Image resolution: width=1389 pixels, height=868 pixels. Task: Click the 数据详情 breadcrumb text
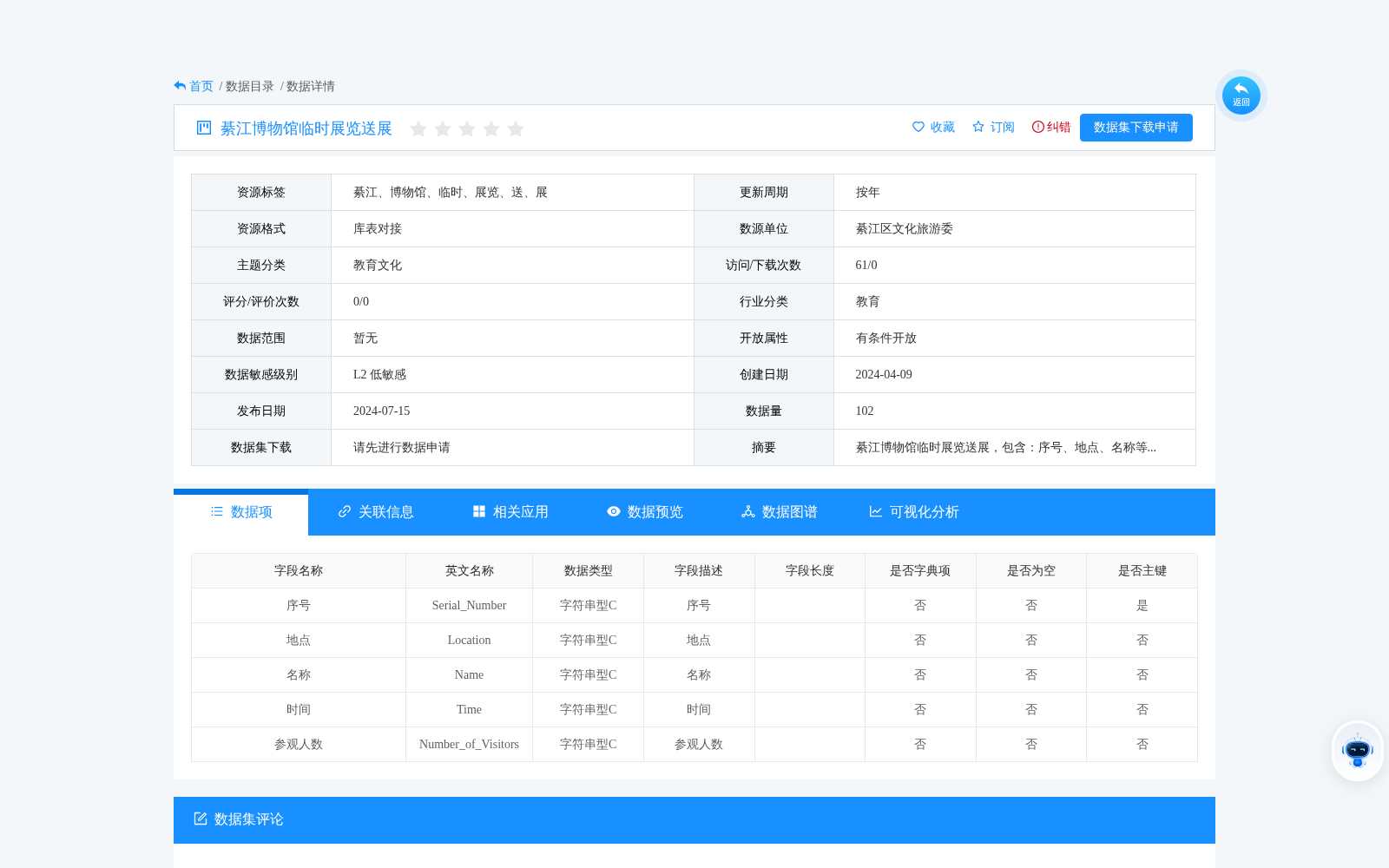tap(310, 86)
